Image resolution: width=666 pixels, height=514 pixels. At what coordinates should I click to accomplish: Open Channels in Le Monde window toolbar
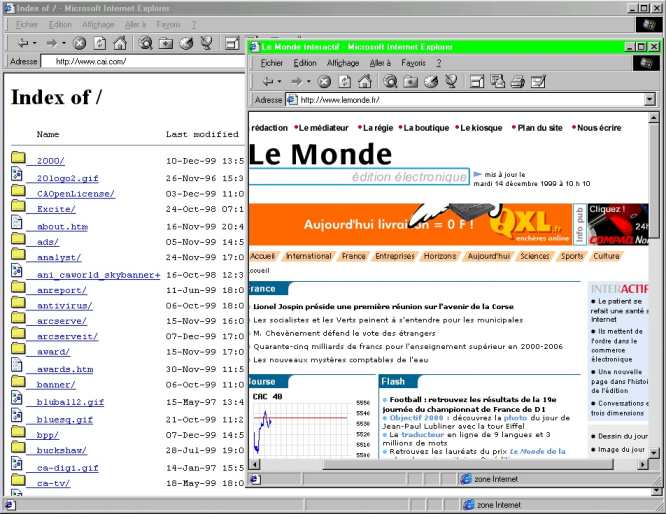[452, 81]
